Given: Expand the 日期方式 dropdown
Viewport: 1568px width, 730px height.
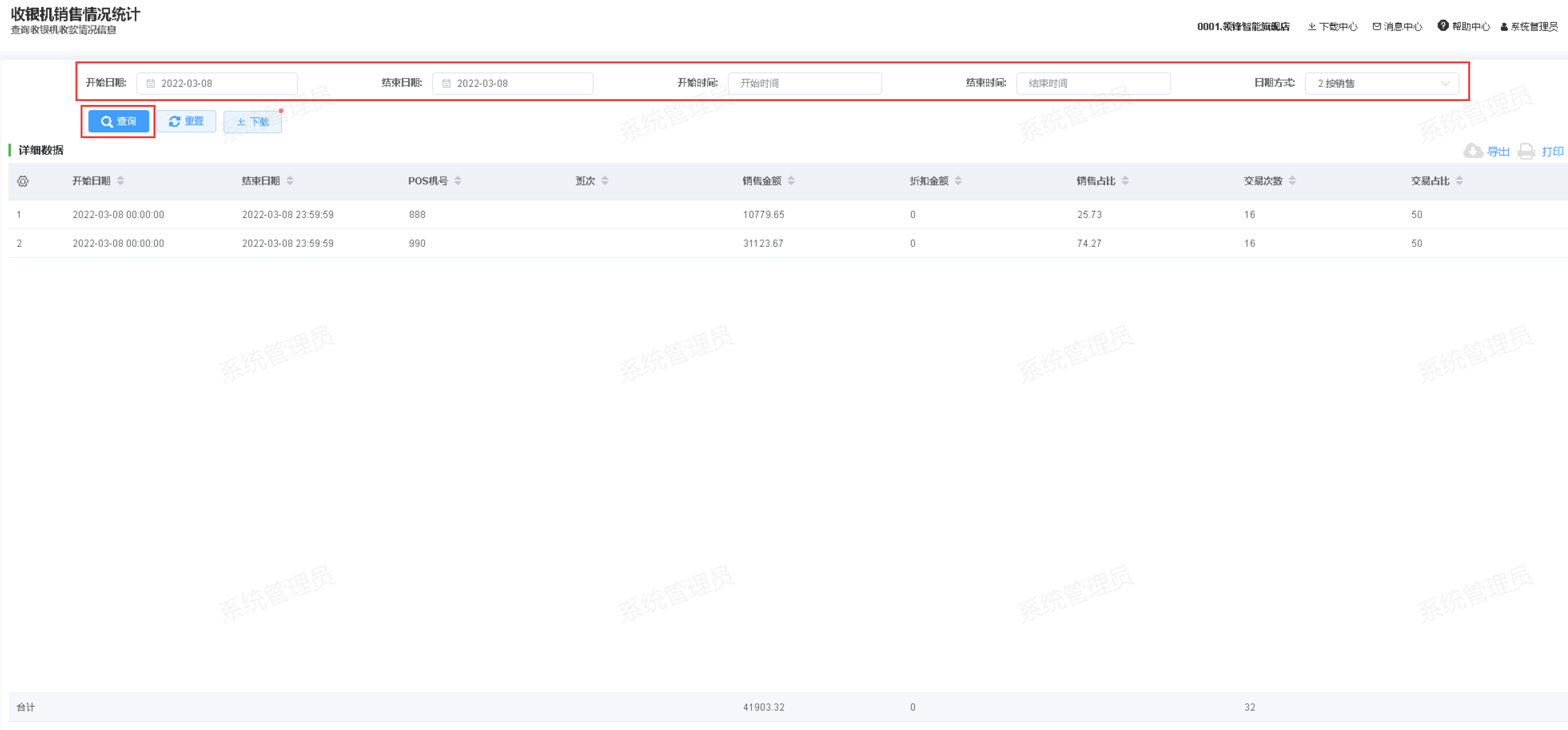Looking at the screenshot, I should tap(1381, 84).
